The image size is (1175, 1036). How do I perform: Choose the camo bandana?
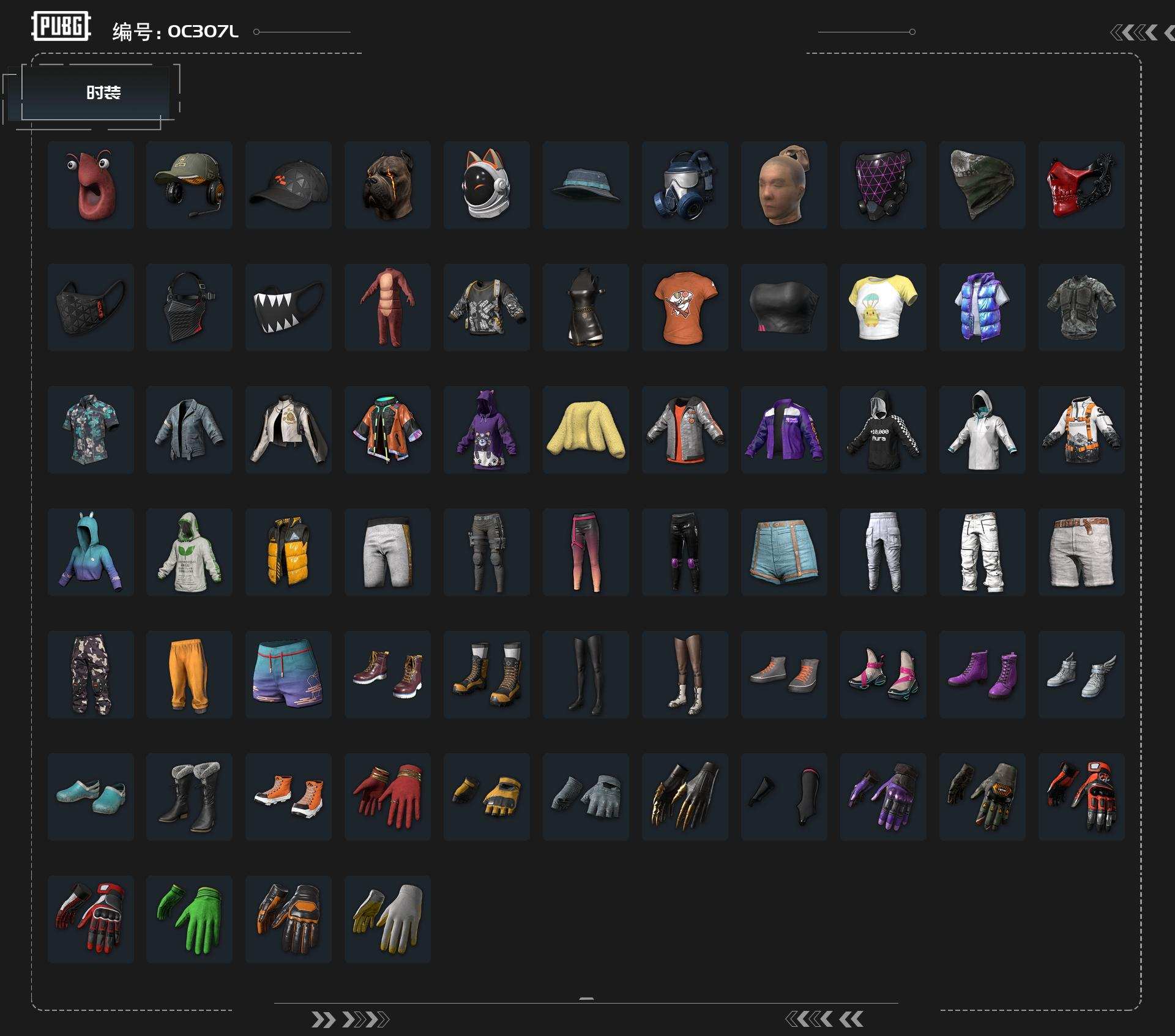click(982, 185)
